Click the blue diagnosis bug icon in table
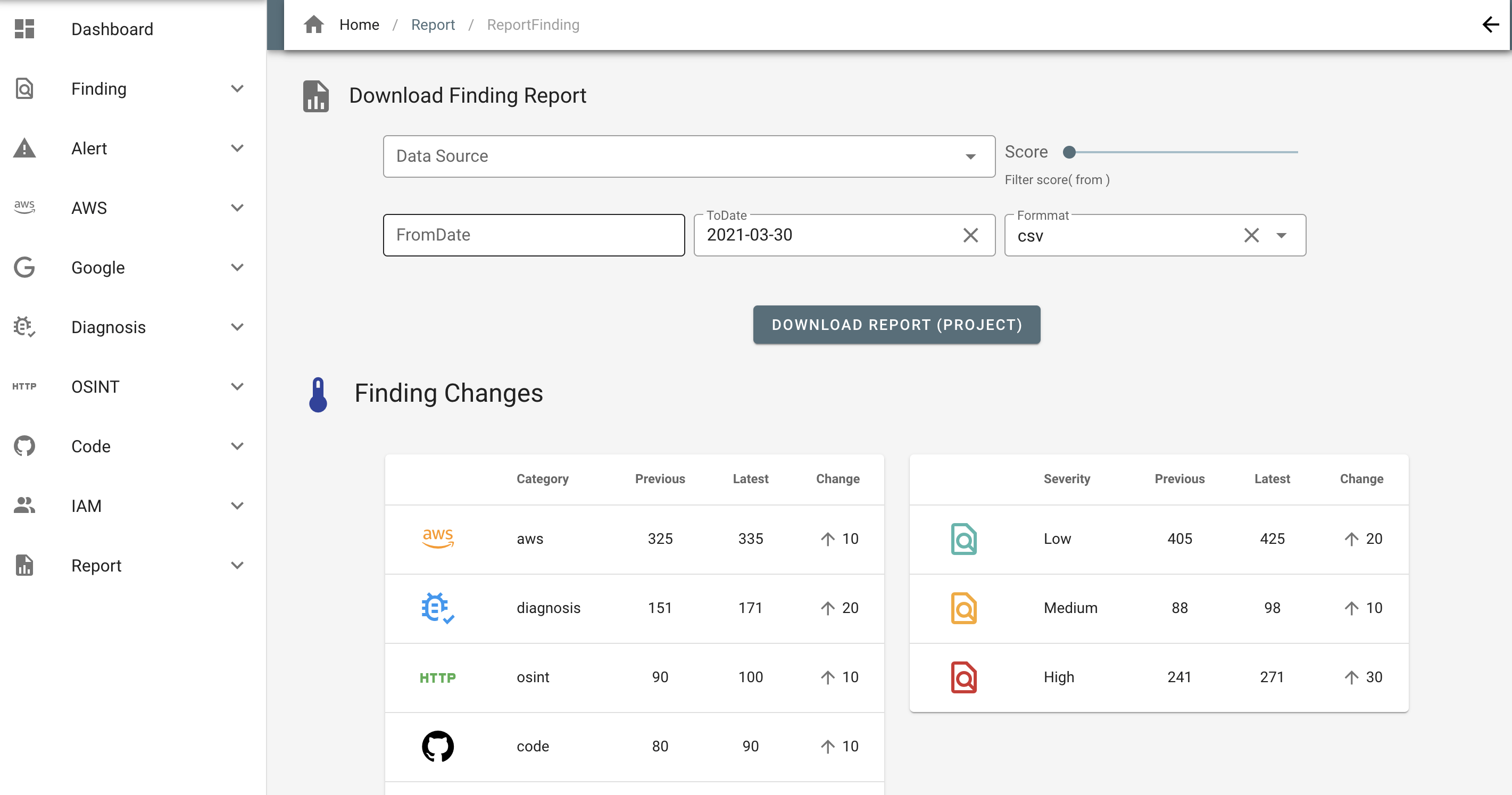Image resolution: width=1512 pixels, height=795 pixels. click(x=438, y=608)
